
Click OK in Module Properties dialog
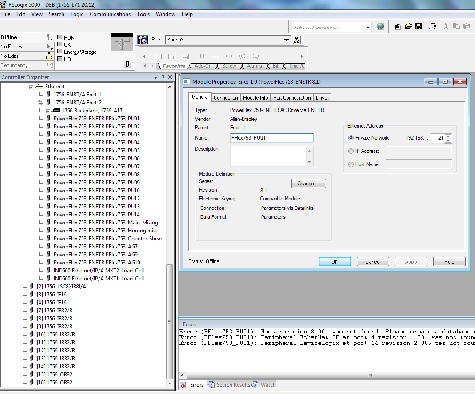335,262
